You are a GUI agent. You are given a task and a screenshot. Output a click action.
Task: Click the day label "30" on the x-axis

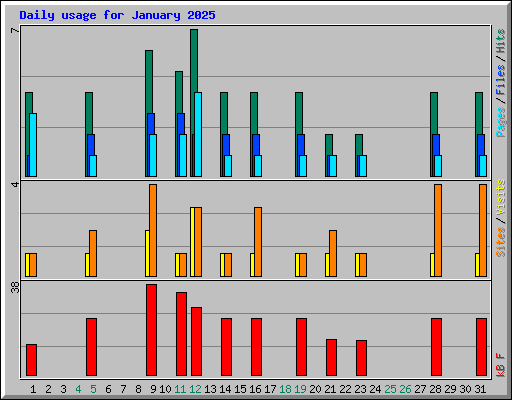click(465, 389)
